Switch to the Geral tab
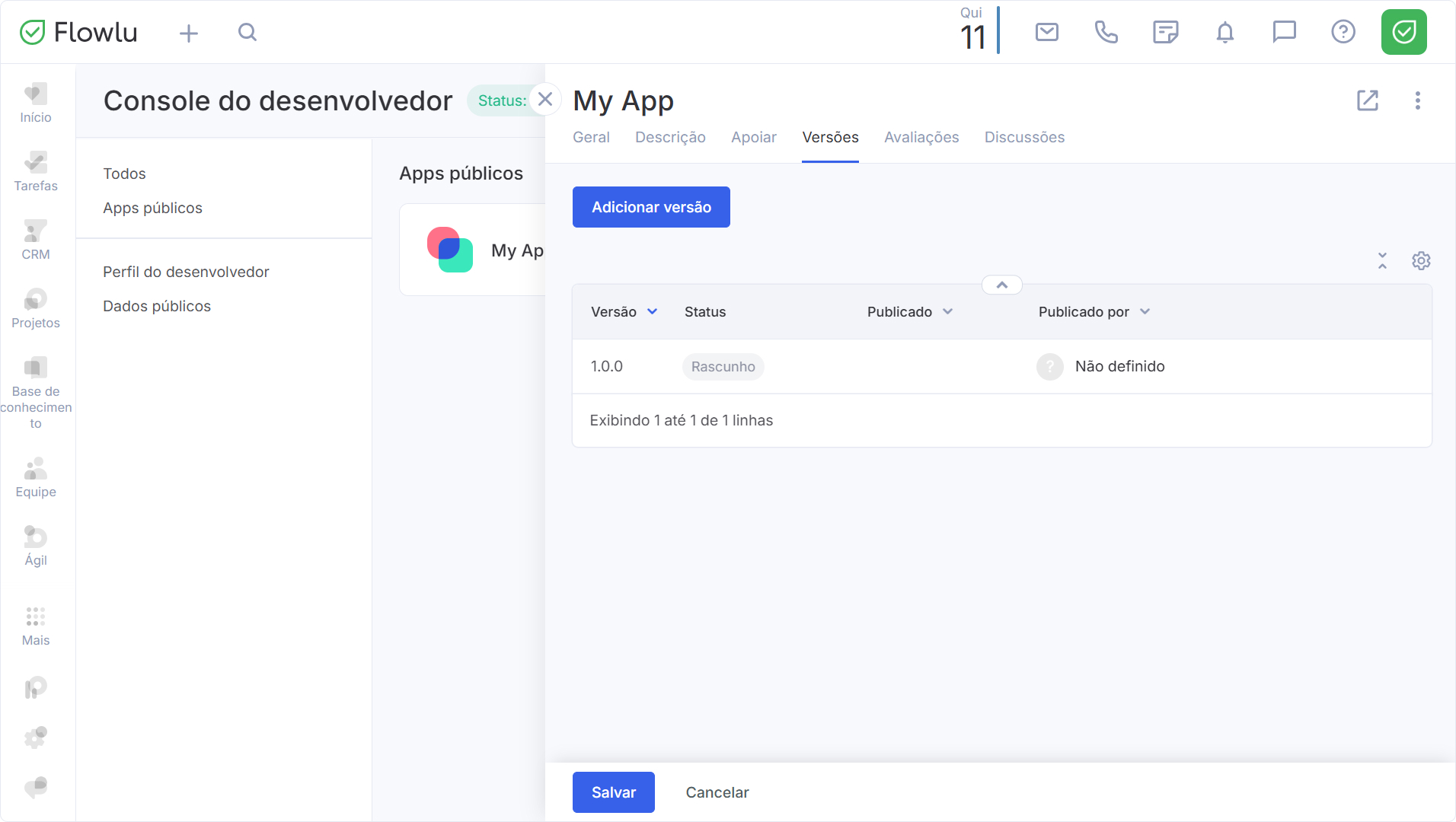This screenshot has height=822, width=1456. [591, 137]
